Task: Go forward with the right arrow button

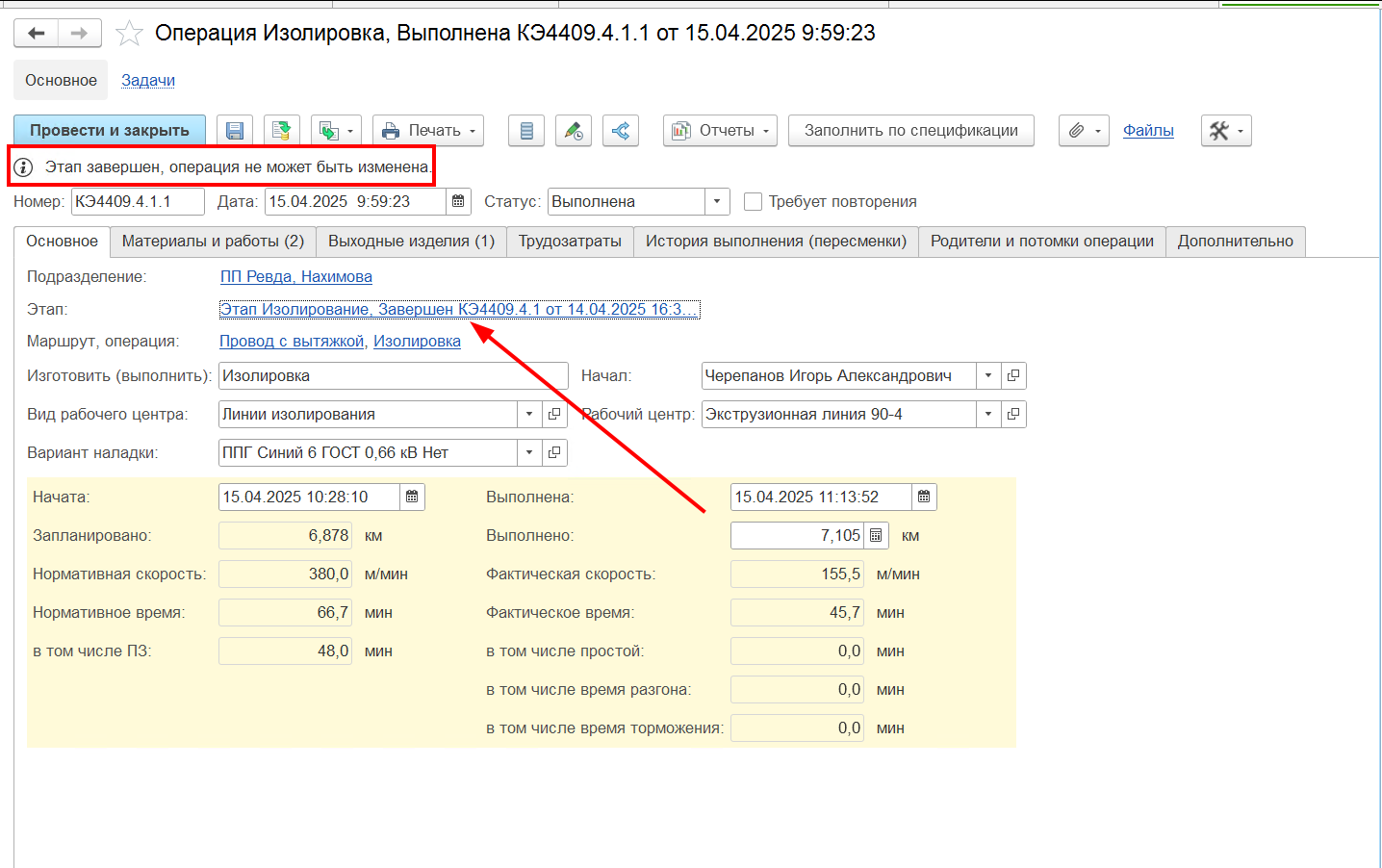Action: click(80, 34)
